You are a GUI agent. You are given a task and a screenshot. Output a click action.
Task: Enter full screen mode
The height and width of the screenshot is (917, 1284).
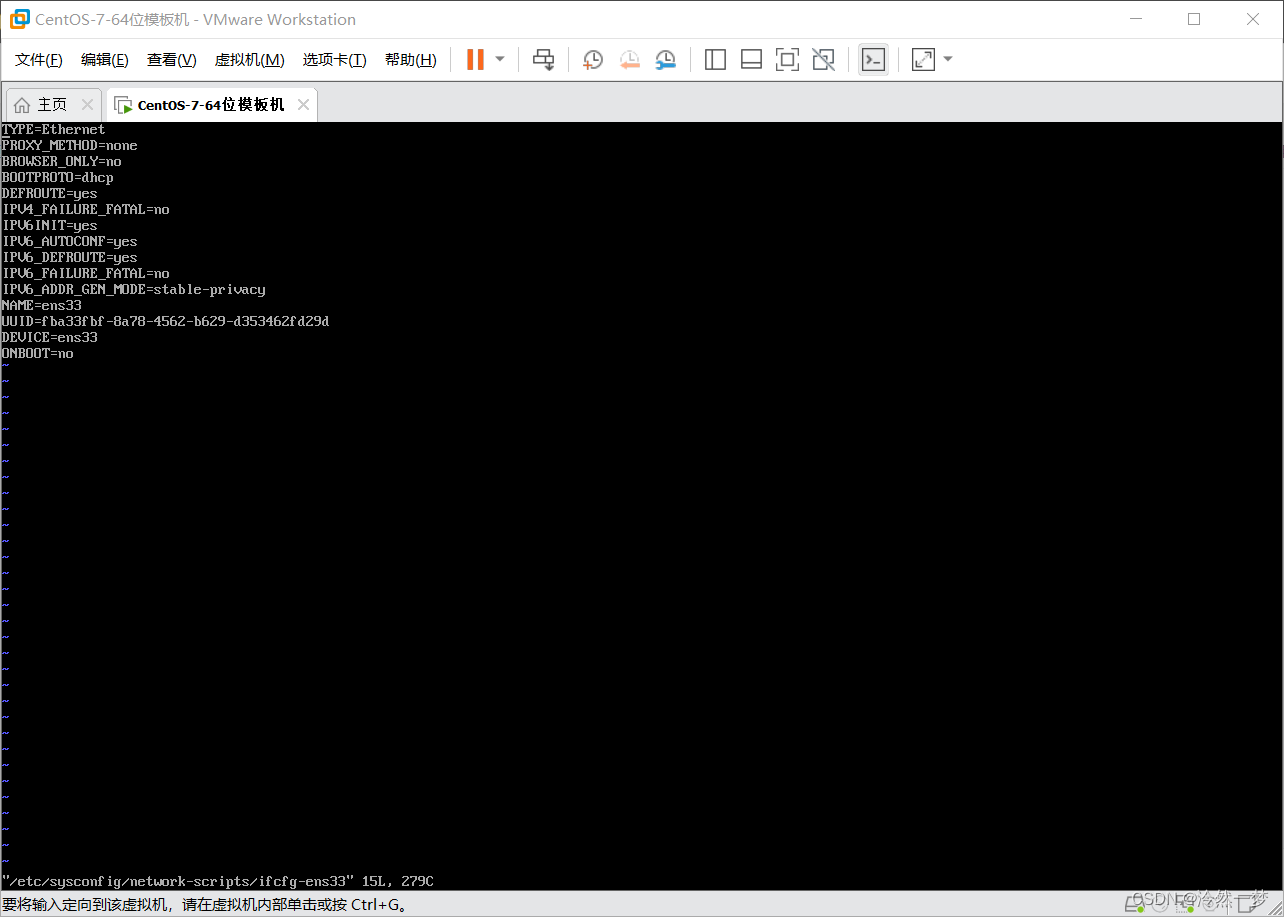[787, 60]
